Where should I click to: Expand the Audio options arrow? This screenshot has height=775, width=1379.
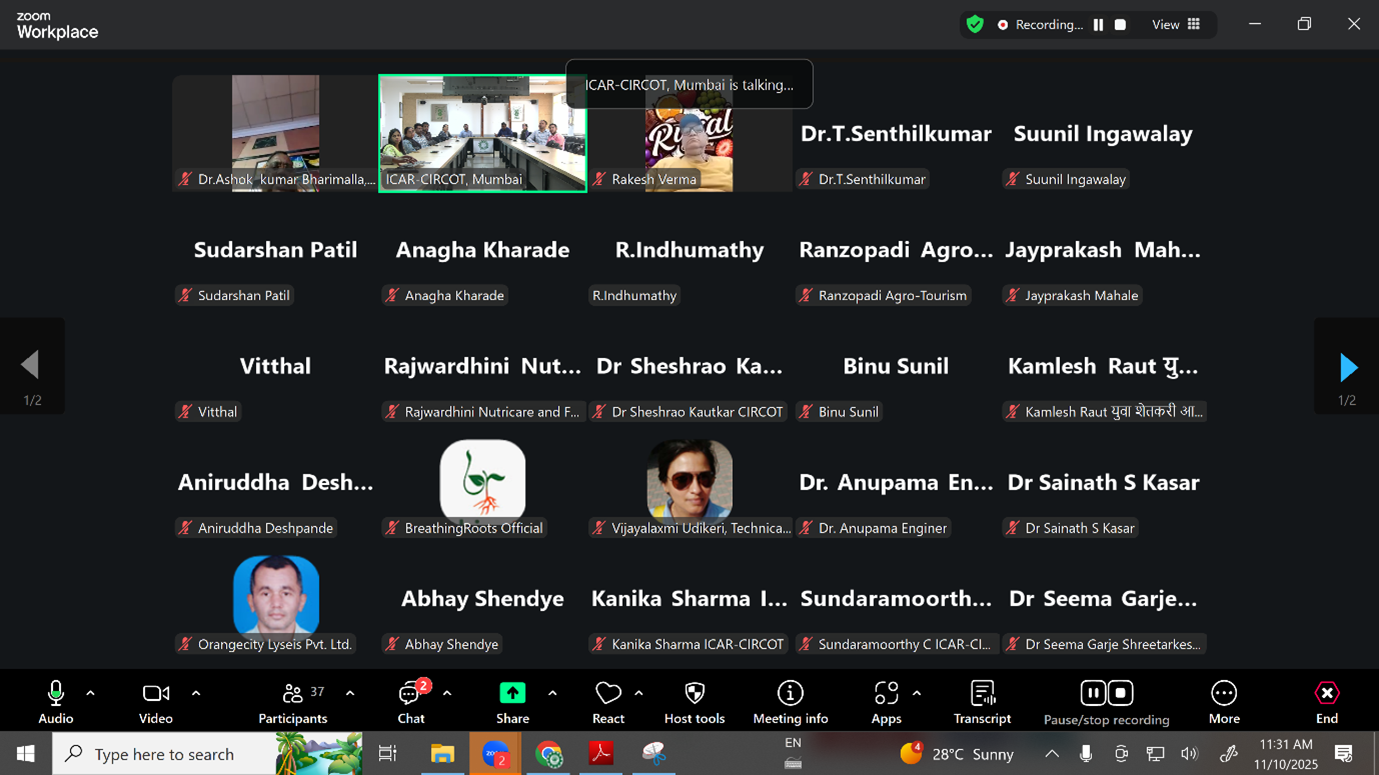coord(90,693)
